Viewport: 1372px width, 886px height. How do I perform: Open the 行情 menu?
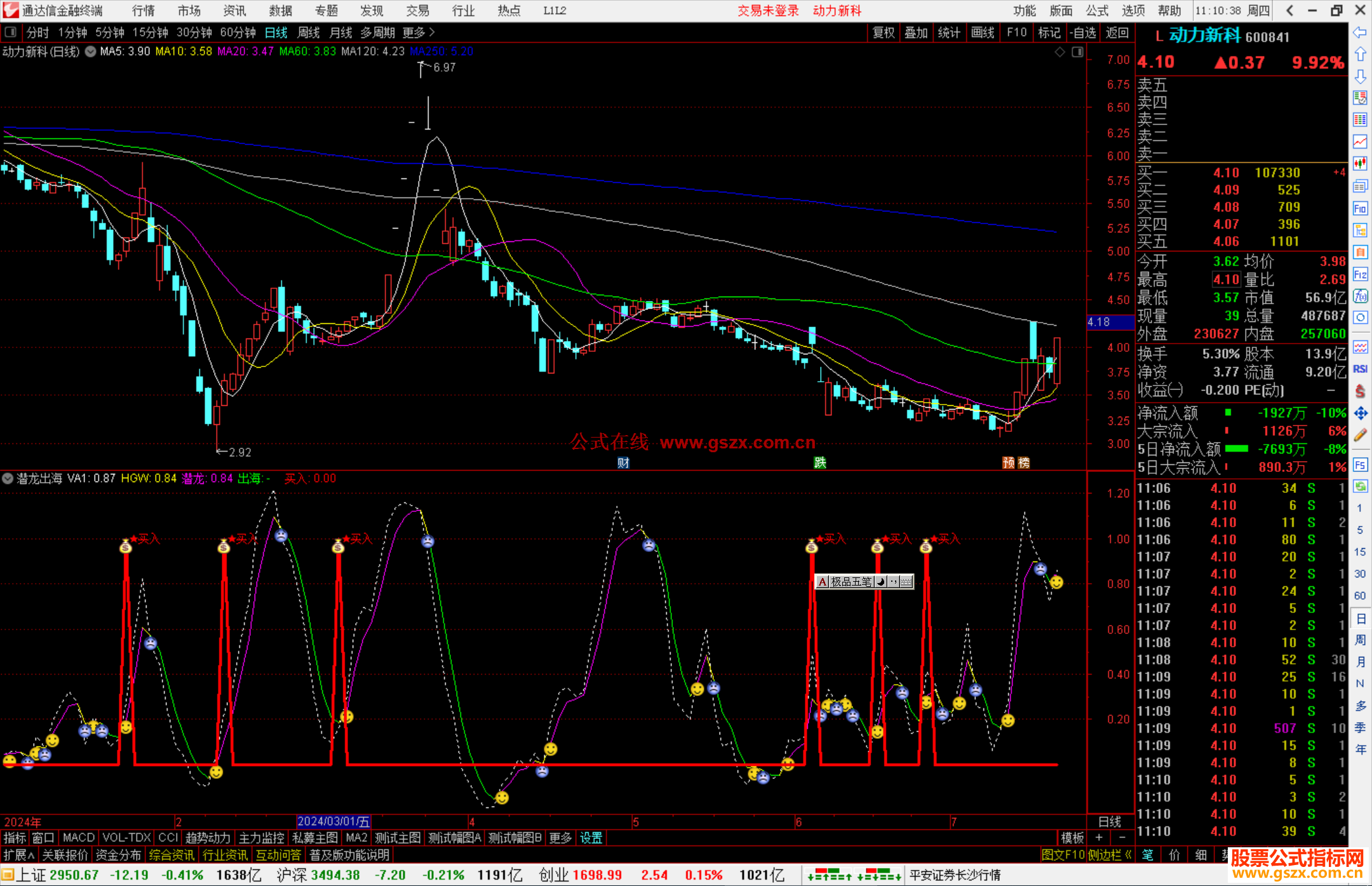pyautogui.click(x=143, y=11)
